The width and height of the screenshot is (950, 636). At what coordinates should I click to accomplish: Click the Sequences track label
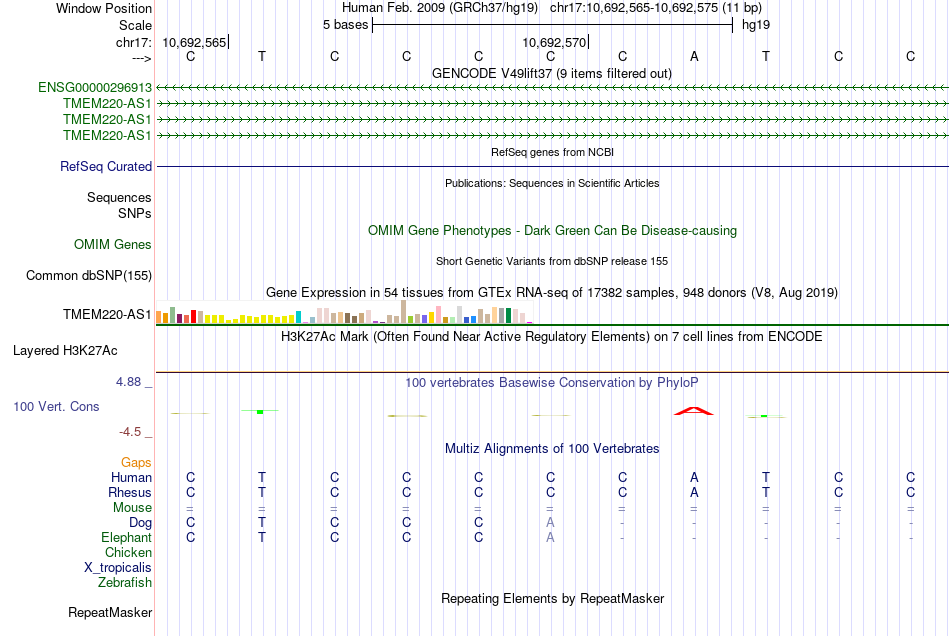(x=119, y=197)
